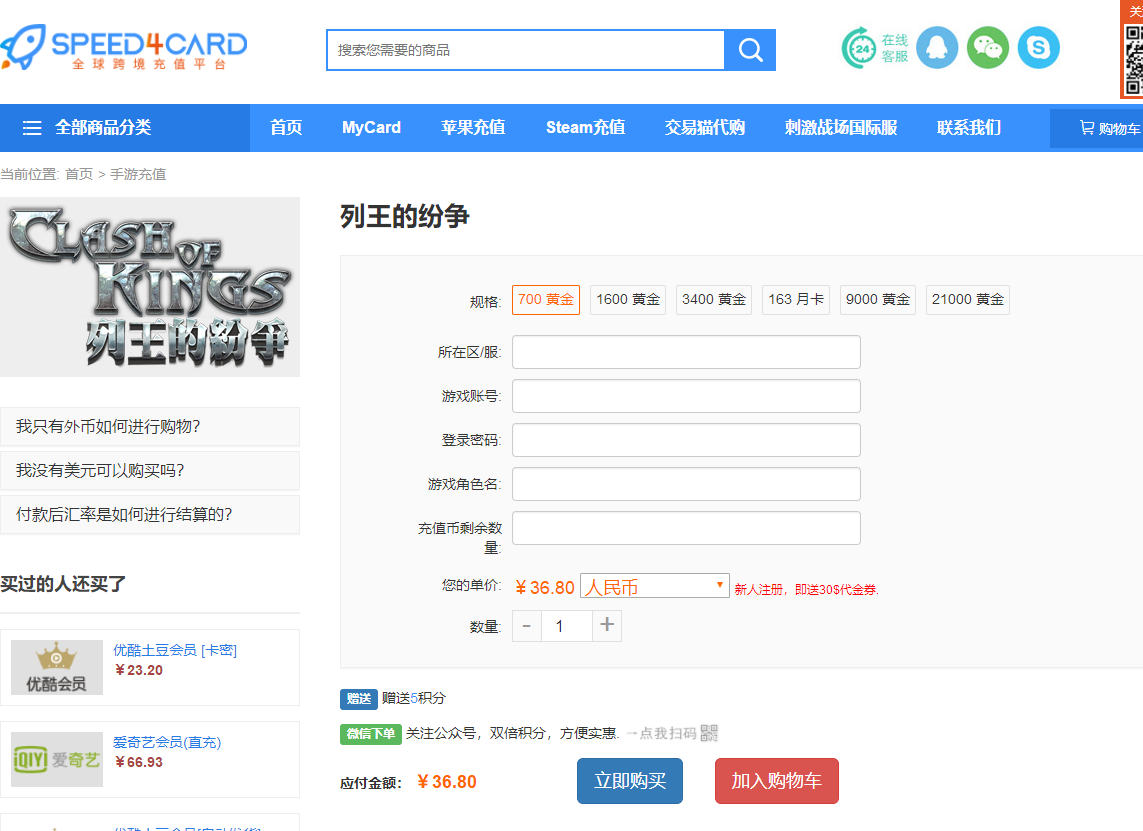Viewport: 1143px width, 831px height.
Task: Open 苹果充值 navigation item
Action: (x=473, y=128)
